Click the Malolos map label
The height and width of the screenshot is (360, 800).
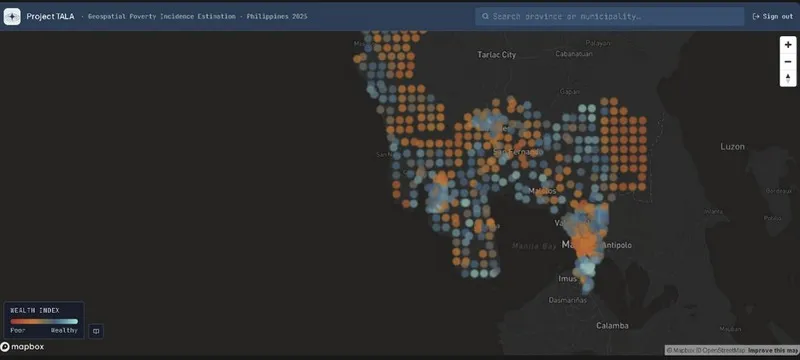(x=542, y=191)
